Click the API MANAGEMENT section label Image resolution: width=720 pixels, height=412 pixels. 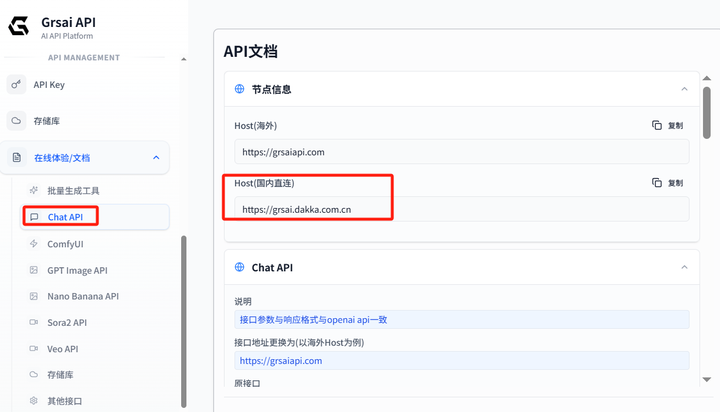tap(84, 57)
